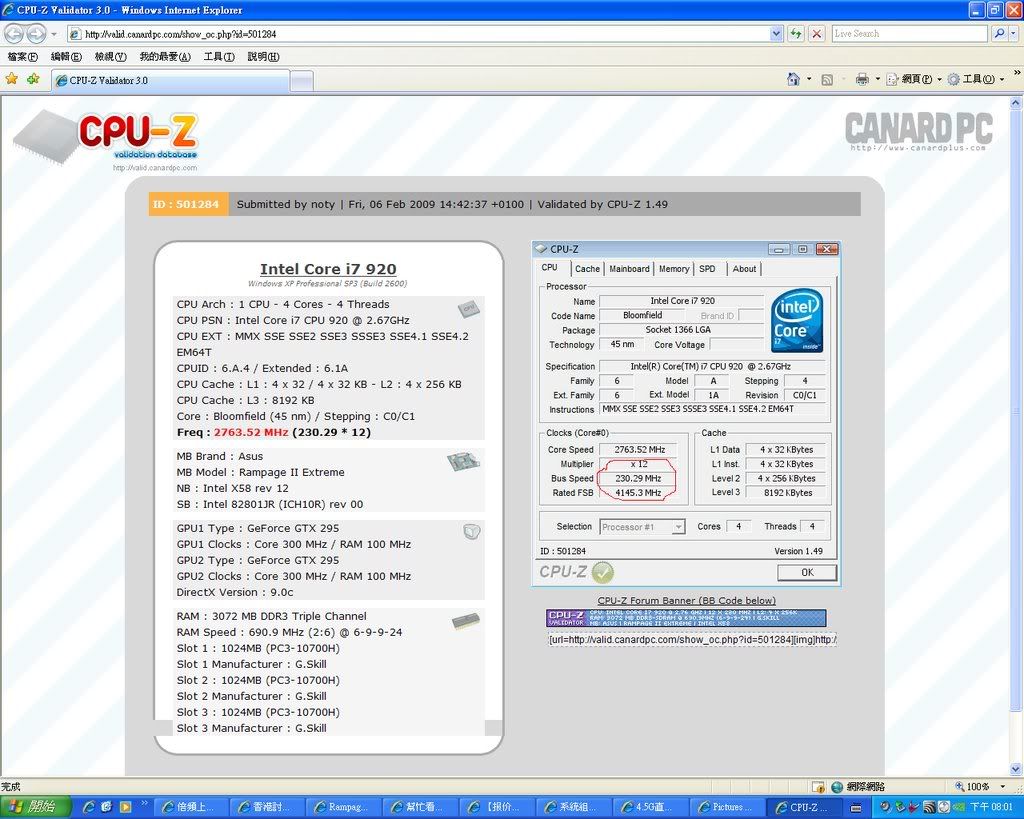Open the 我的最愛(A) Favorites menu
Screen dimensions: 1024x819
pos(165,57)
